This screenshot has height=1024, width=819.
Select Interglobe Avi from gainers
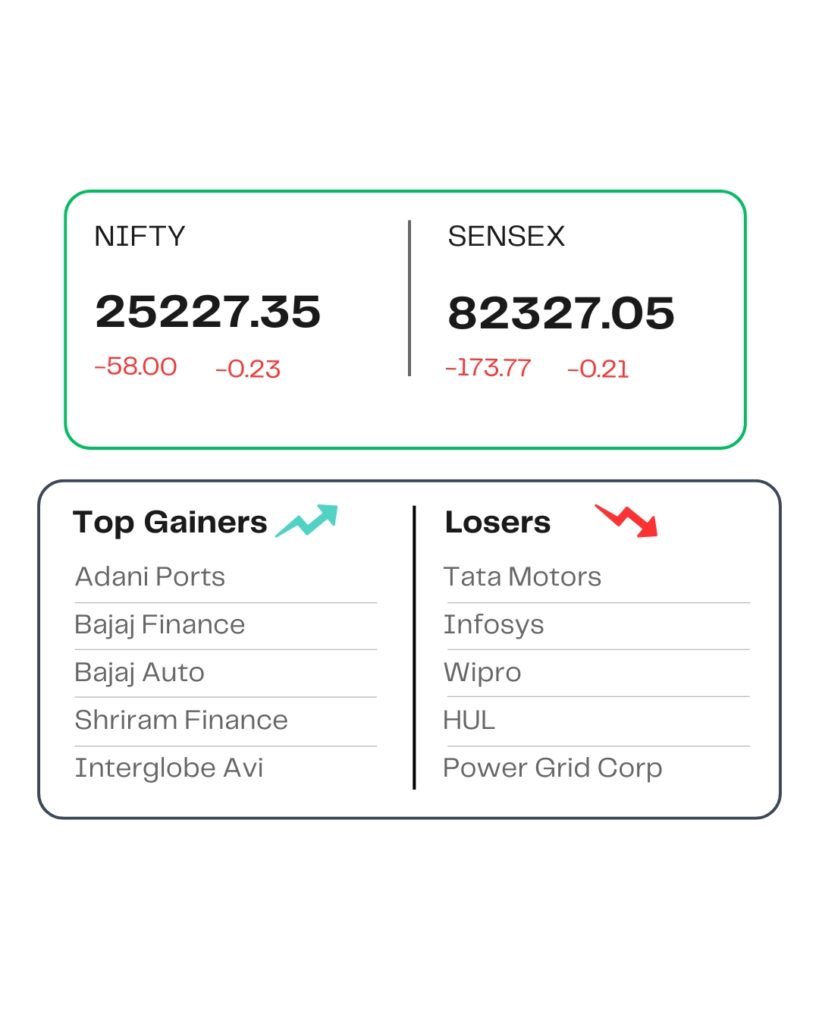click(169, 768)
